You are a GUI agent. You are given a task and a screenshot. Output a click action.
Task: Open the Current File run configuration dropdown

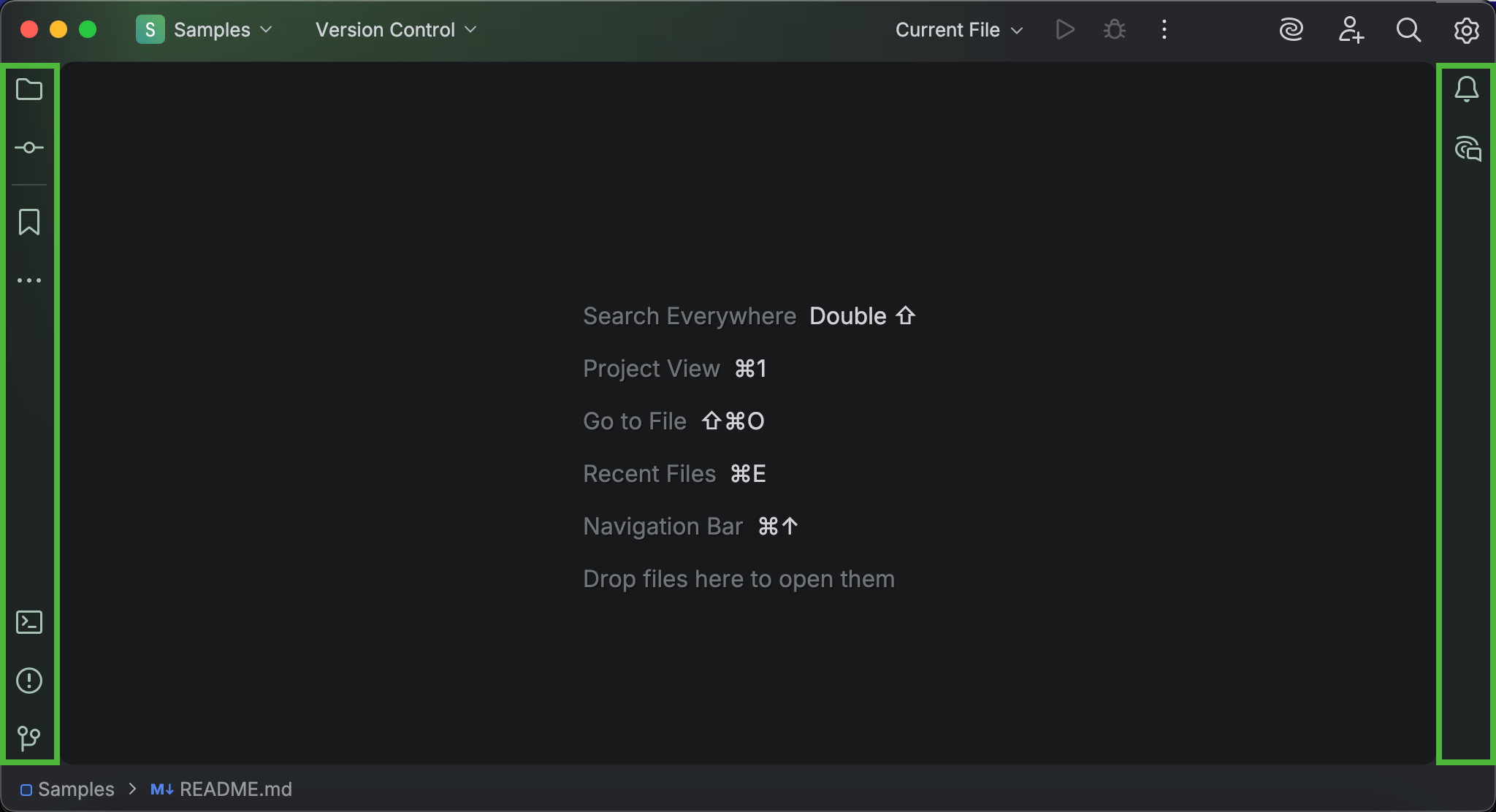pyautogui.click(x=958, y=30)
